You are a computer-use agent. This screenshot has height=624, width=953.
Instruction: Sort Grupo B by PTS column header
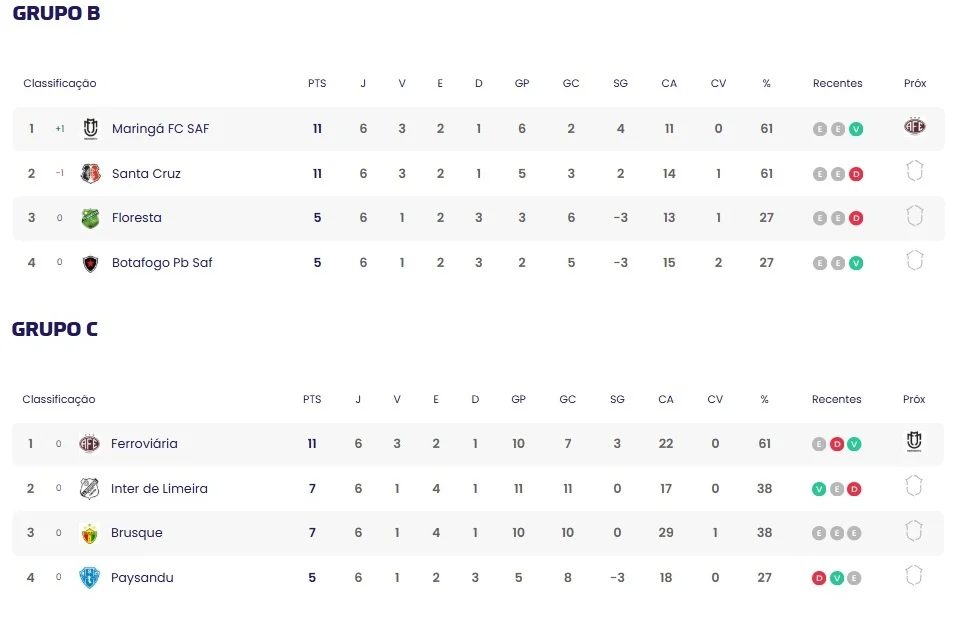[x=317, y=83]
